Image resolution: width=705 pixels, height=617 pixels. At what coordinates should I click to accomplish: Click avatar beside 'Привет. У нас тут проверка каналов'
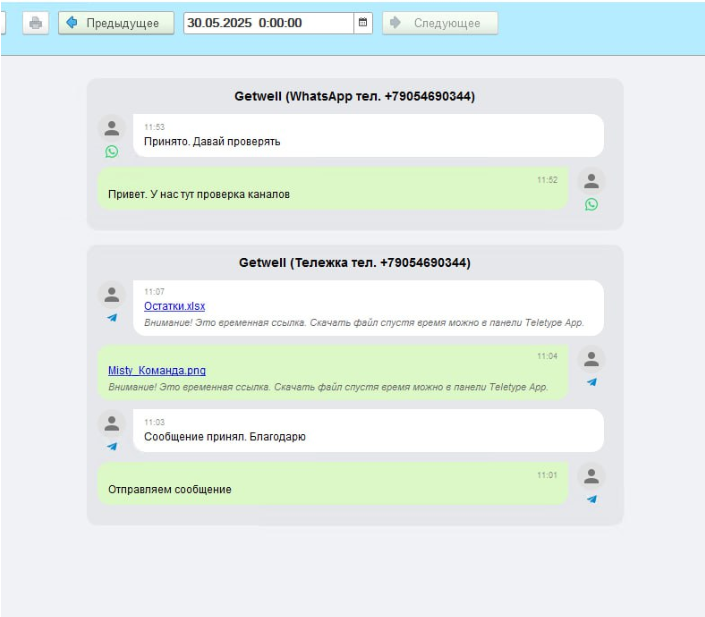(x=591, y=181)
